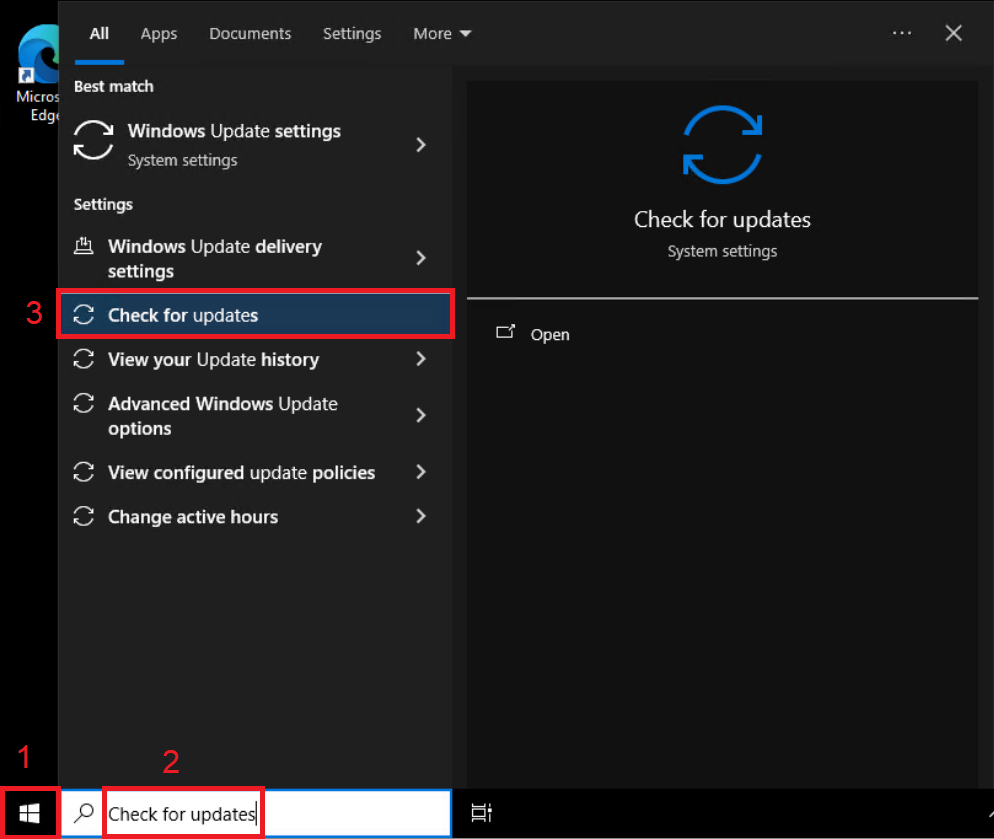Viewport: 994px width, 839px height.
Task: Click the delivery settings icon
Action: pyautogui.click(x=84, y=245)
